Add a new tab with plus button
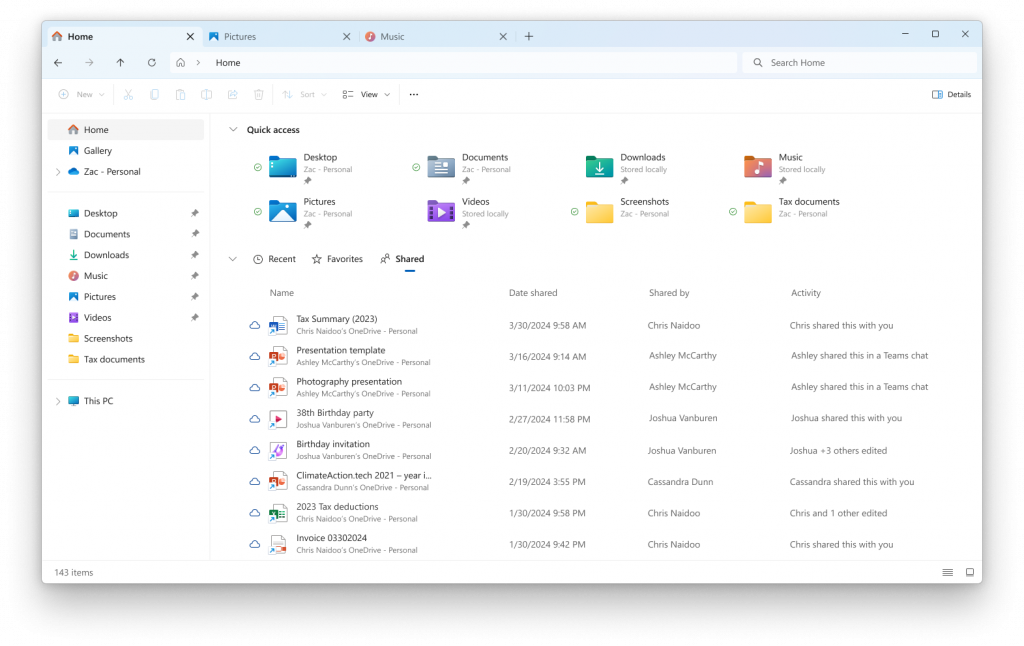This screenshot has height=646, width=1024. coord(529,37)
